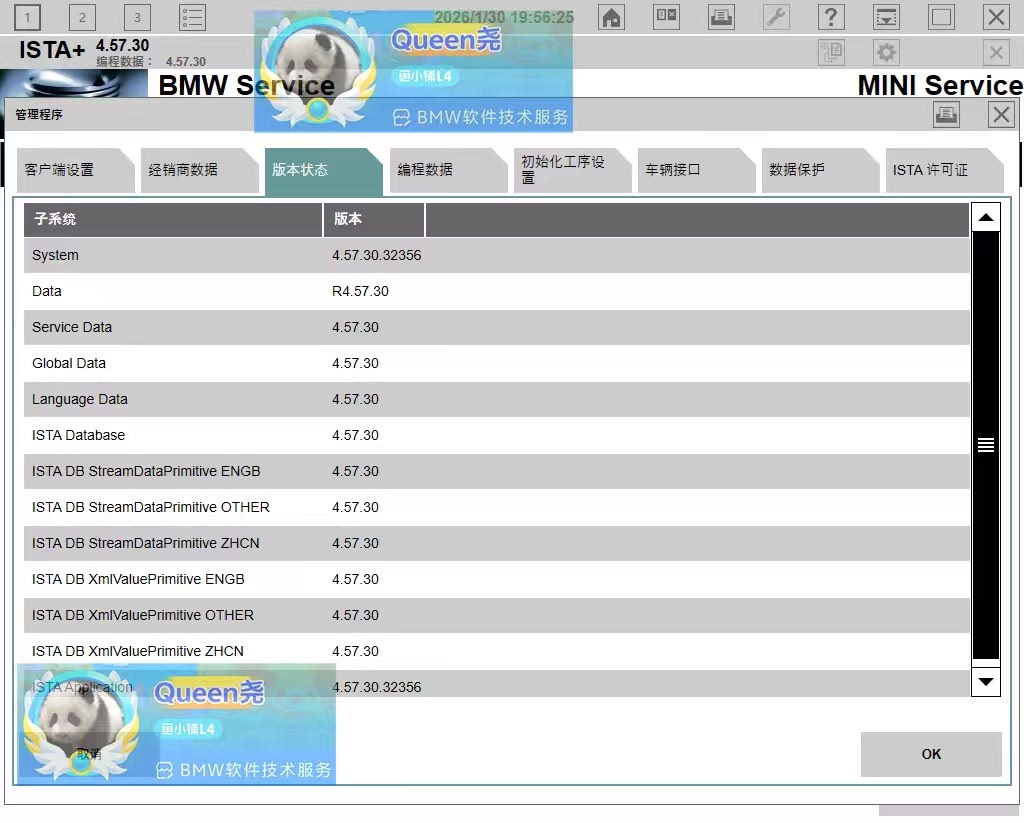Open the 数据保护 tab
This screenshot has height=823, width=1024.
pos(820,170)
